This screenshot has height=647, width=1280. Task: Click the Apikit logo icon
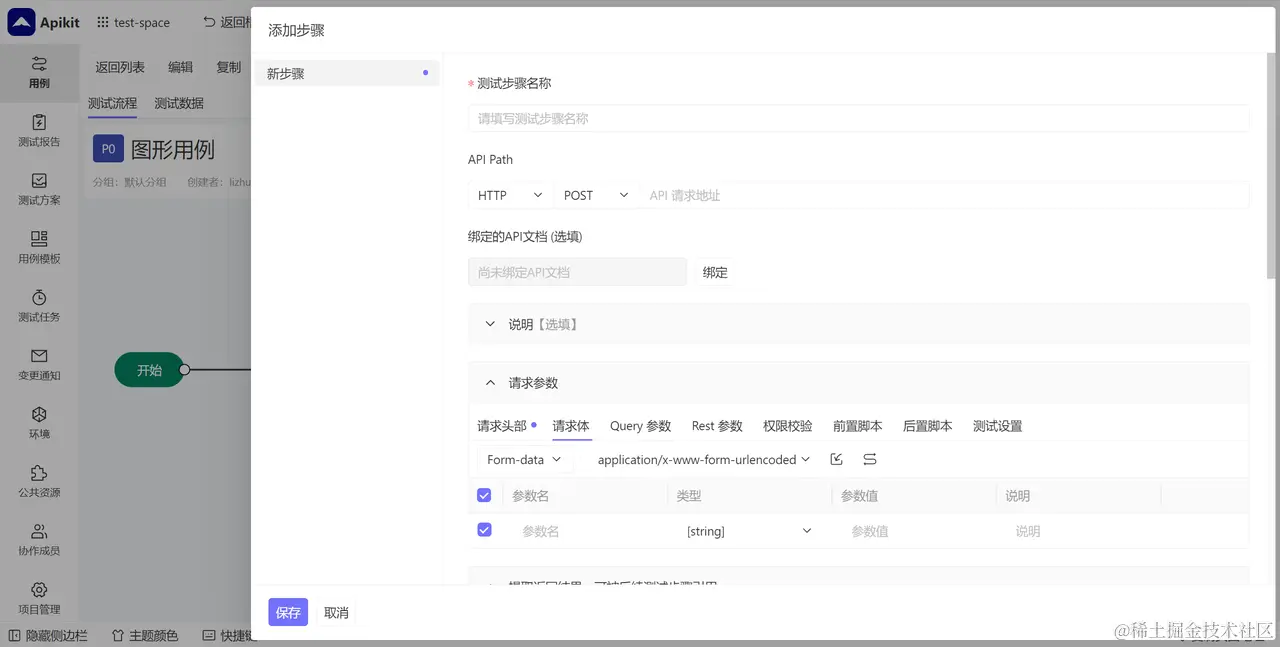tap(21, 23)
